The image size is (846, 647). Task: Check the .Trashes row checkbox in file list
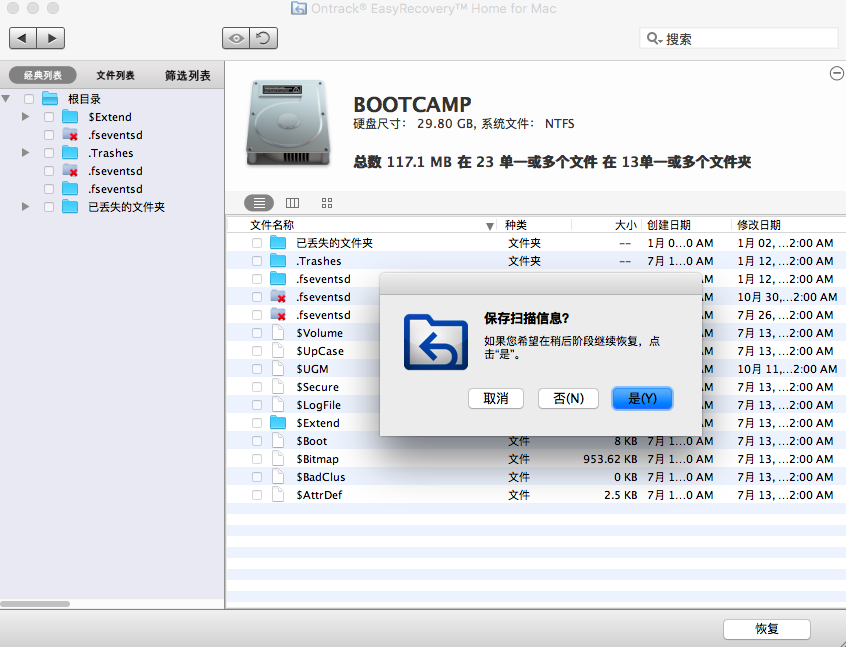coord(258,261)
